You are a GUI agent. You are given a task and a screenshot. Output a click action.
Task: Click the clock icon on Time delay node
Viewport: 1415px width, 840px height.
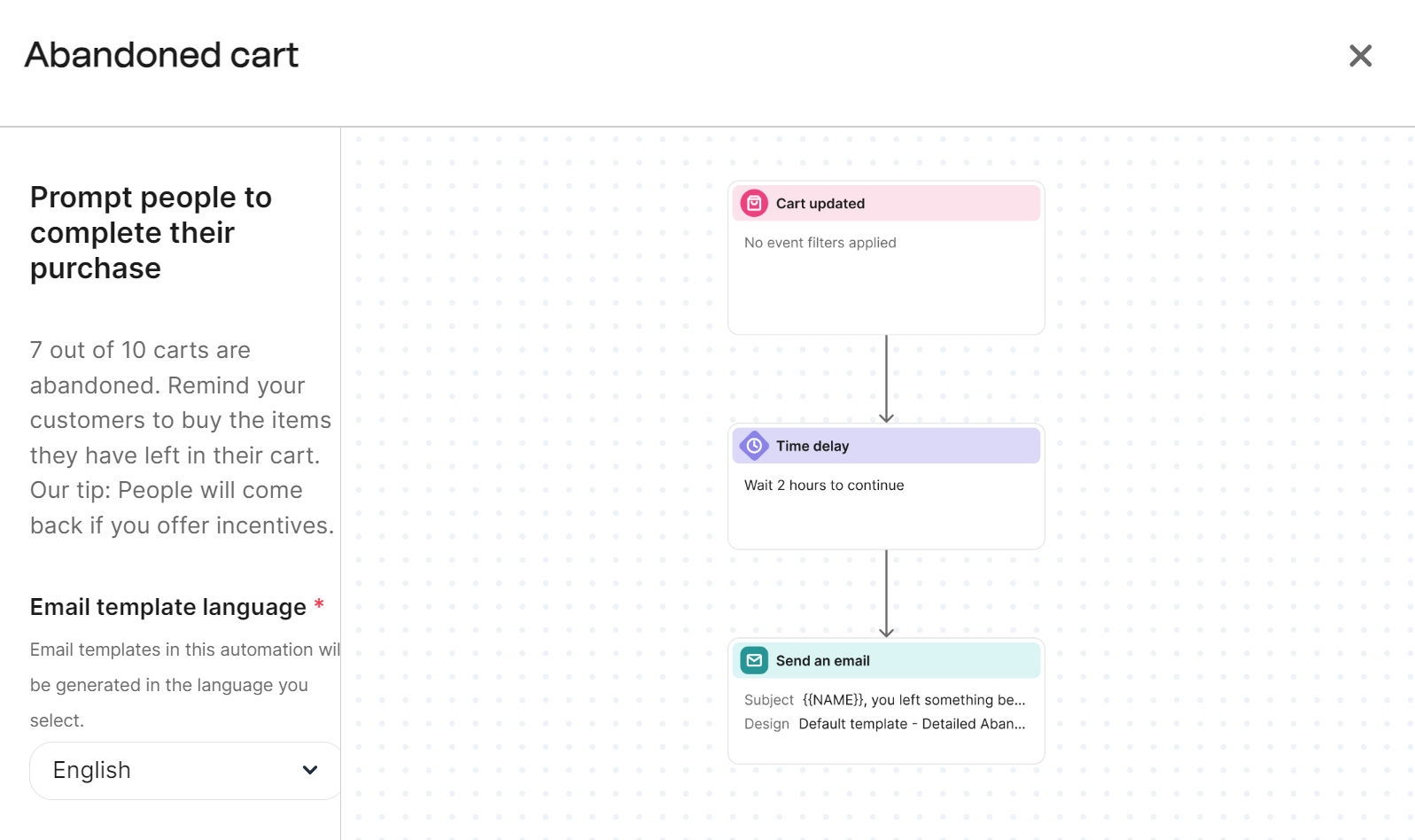[x=754, y=446]
